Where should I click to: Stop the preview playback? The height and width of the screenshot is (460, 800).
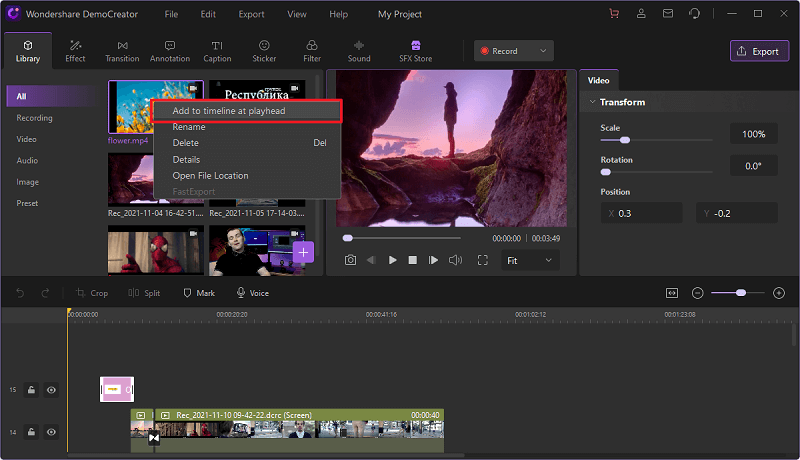tap(413, 260)
